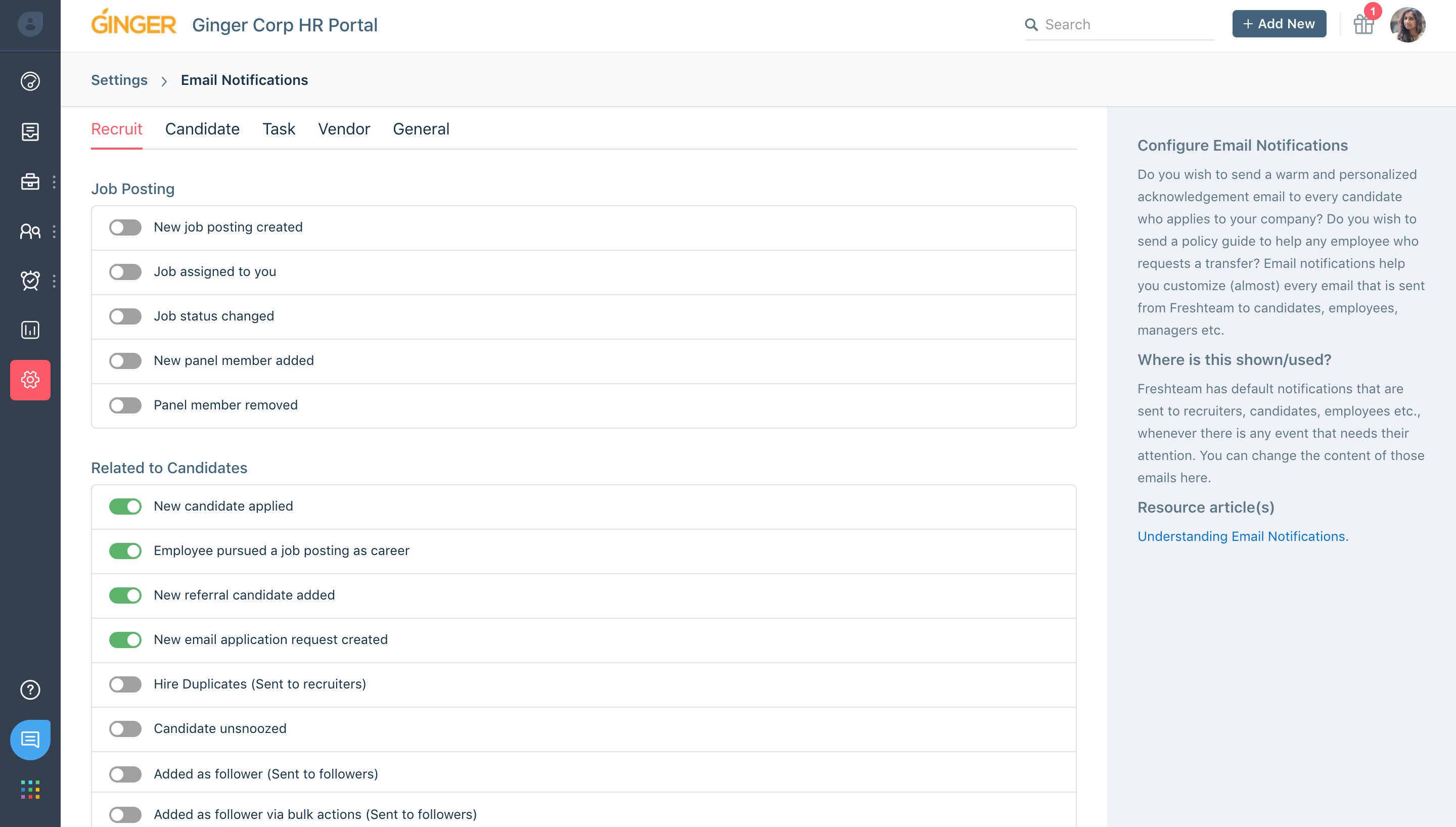Screen dimensions: 1456x827
Task: Expand the alarm clock icon submenu dots
Action: (54, 281)
